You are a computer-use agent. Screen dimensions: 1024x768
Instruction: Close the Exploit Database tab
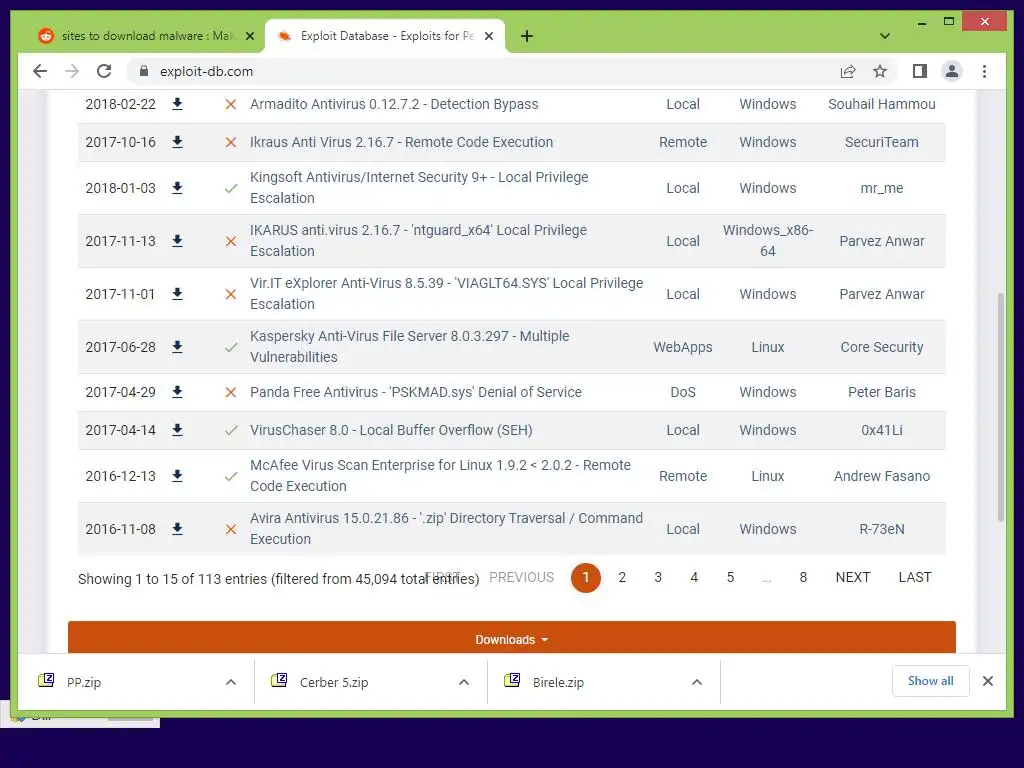488,36
